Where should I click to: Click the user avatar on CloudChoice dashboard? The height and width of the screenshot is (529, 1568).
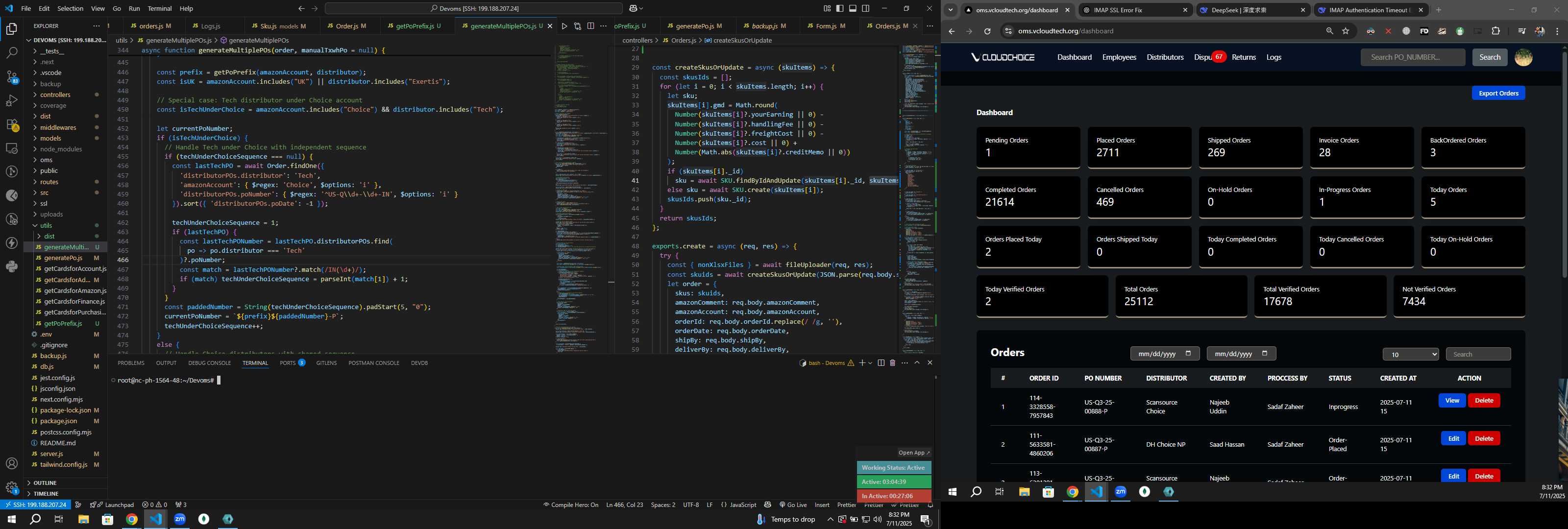click(x=1523, y=57)
